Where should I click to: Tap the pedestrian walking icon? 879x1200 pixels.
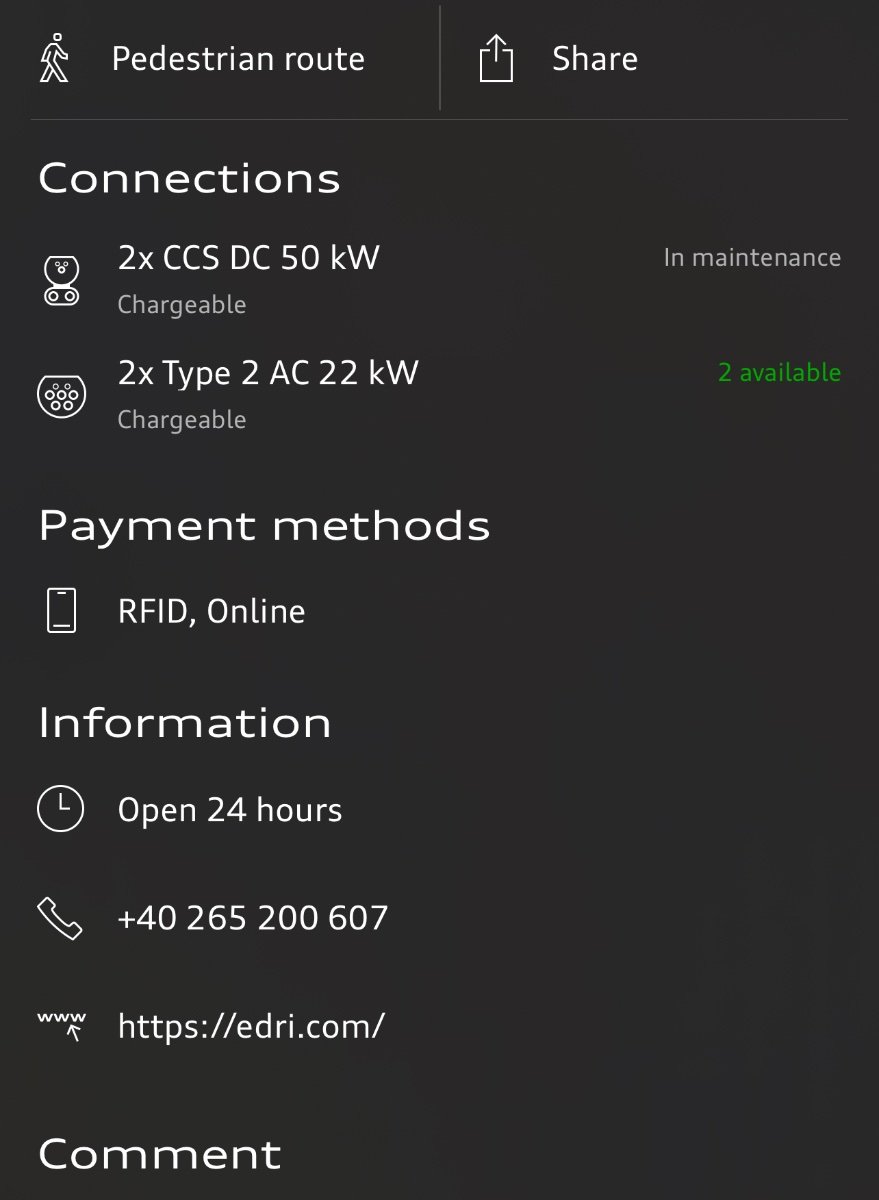(x=54, y=58)
